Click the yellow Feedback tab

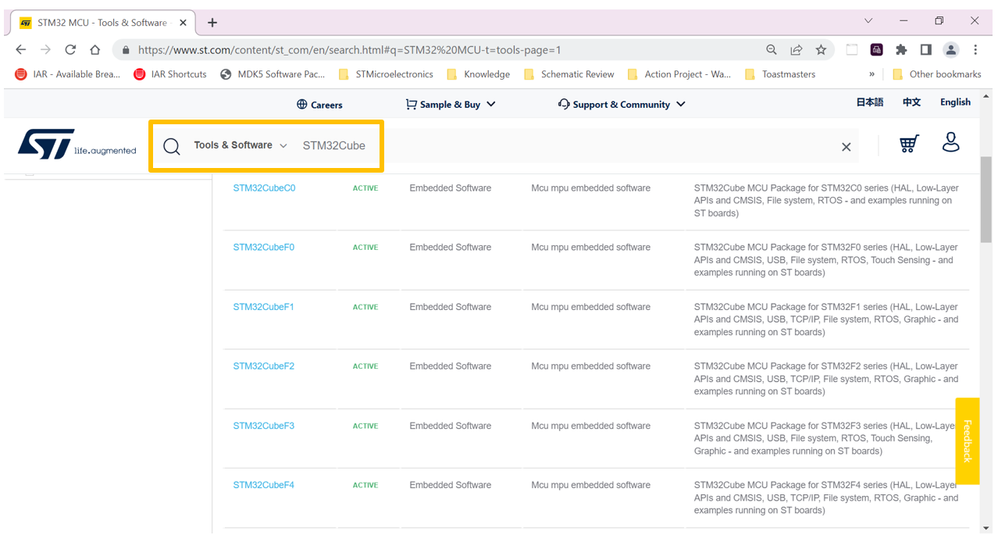pos(967,440)
